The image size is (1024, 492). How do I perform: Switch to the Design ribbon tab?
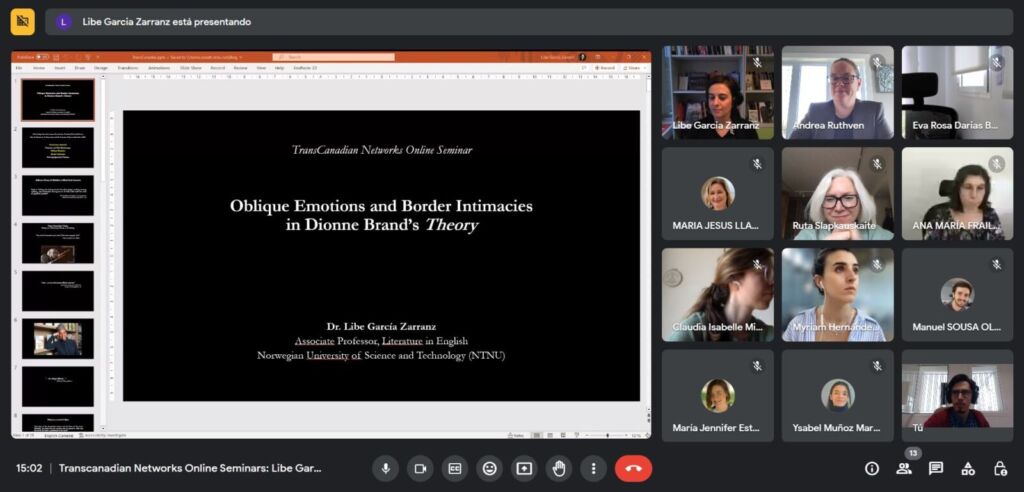(99, 68)
